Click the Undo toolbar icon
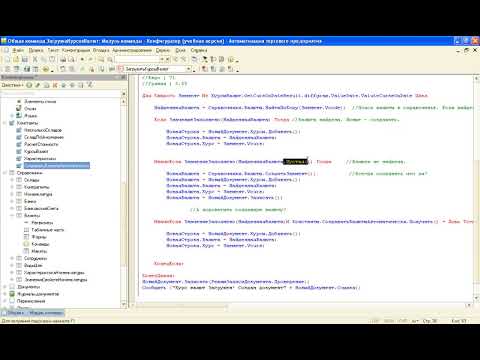 pyautogui.click(x=82, y=59)
